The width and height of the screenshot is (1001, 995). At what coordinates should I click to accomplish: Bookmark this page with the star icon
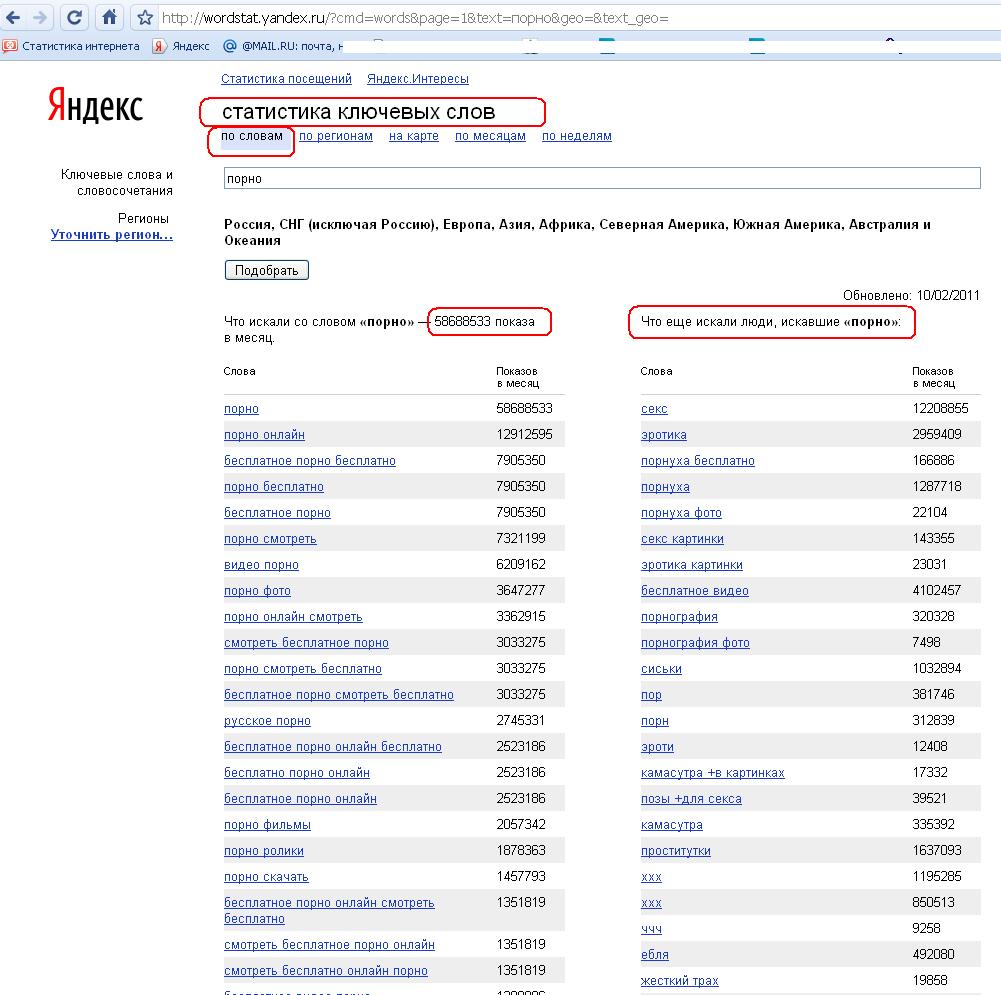pos(145,17)
